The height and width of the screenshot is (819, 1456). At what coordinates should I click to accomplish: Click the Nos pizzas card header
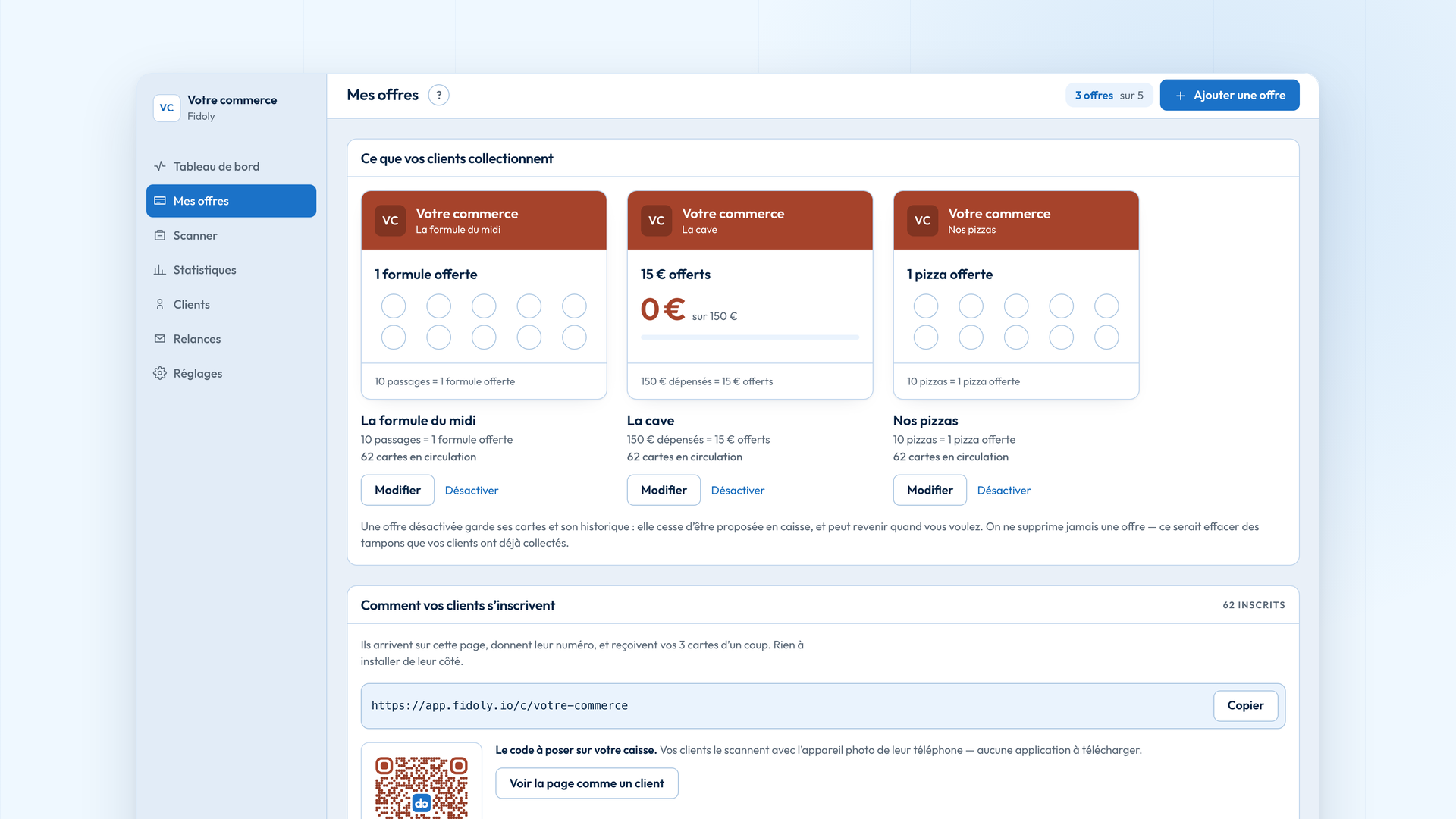point(1016,221)
